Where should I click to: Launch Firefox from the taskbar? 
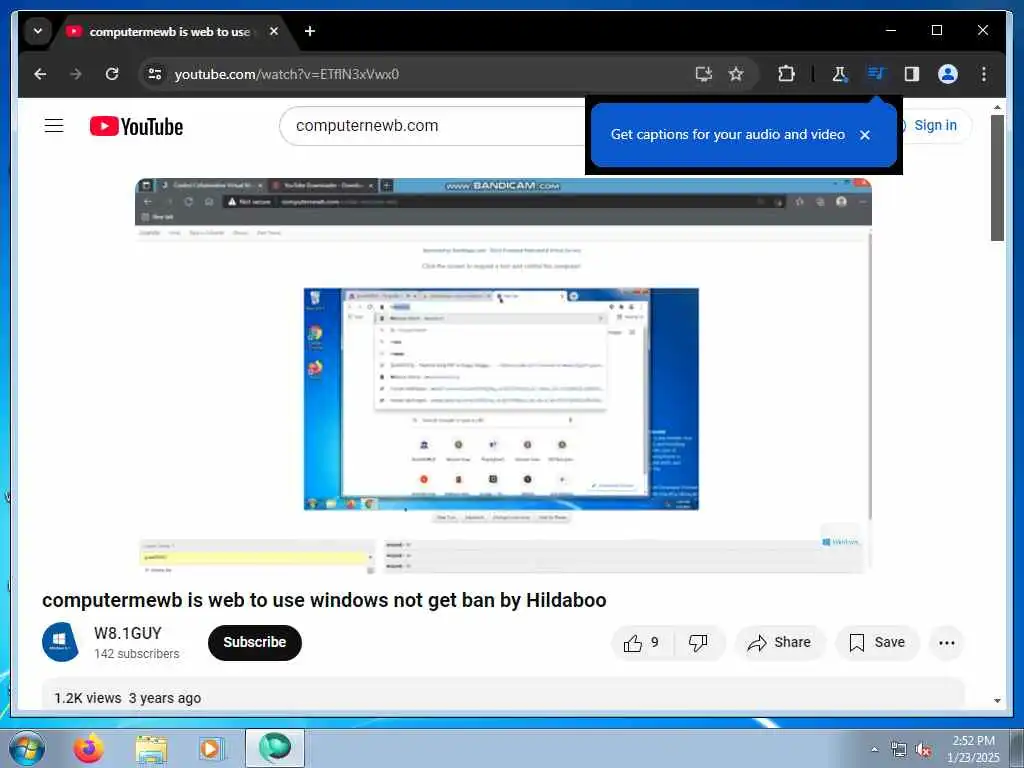tap(88, 748)
